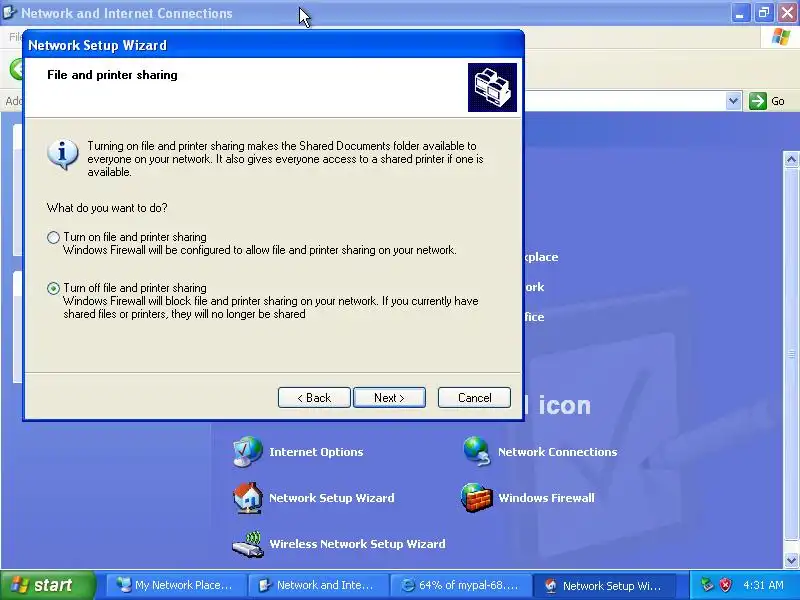The image size is (800, 600).
Task: Click Network and Internet Connections title icon
Action: click(10, 12)
